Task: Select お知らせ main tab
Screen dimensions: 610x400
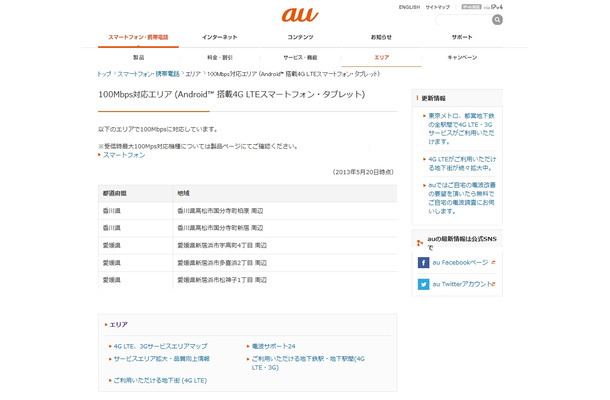Action: pyautogui.click(x=381, y=37)
